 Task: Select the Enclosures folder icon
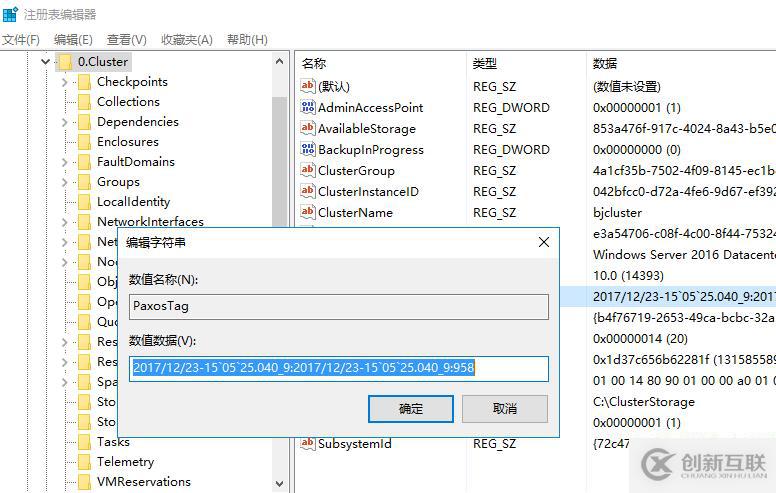(x=84, y=142)
